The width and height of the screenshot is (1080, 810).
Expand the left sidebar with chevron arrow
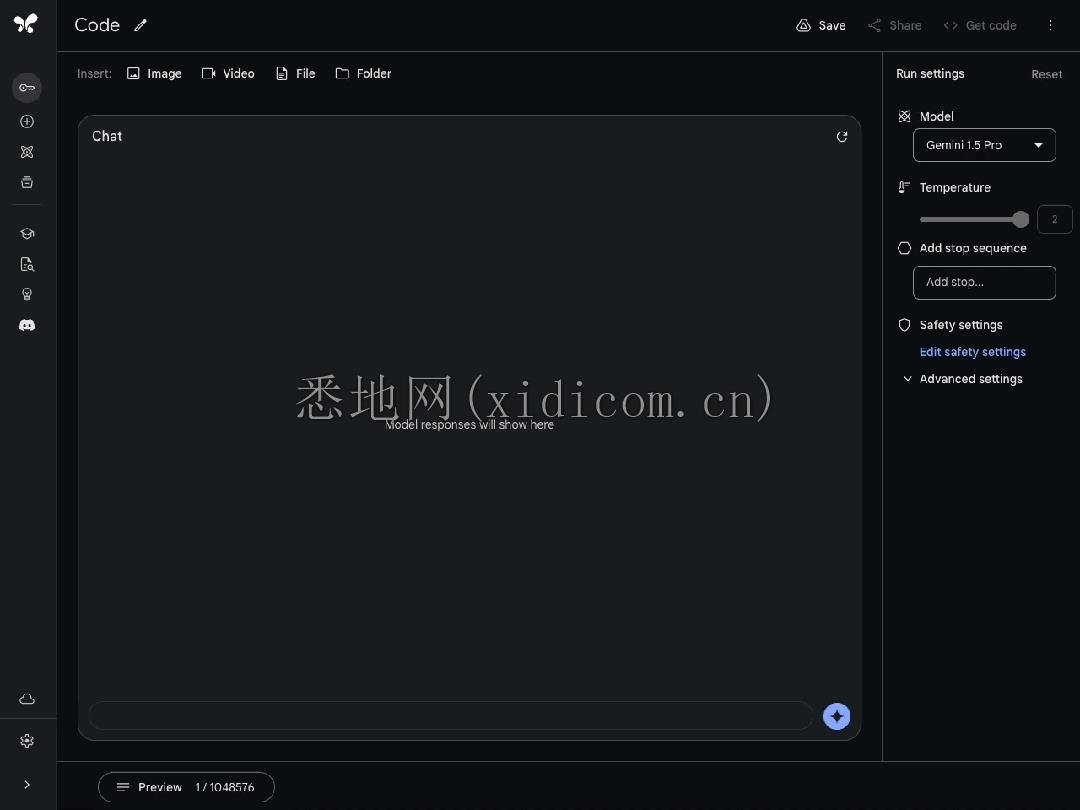[x=27, y=785]
